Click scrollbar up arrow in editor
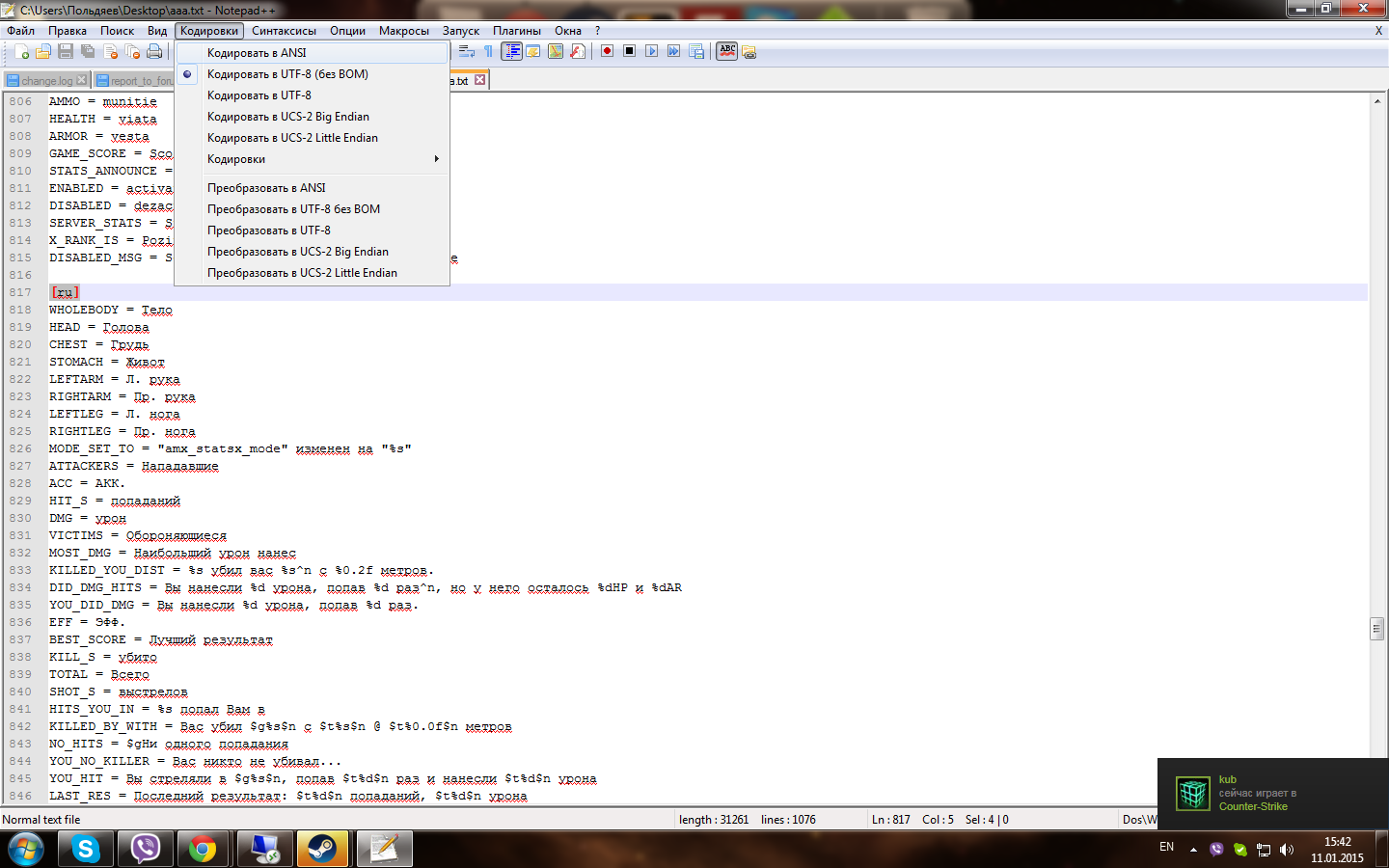 [x=1376, y=100]
